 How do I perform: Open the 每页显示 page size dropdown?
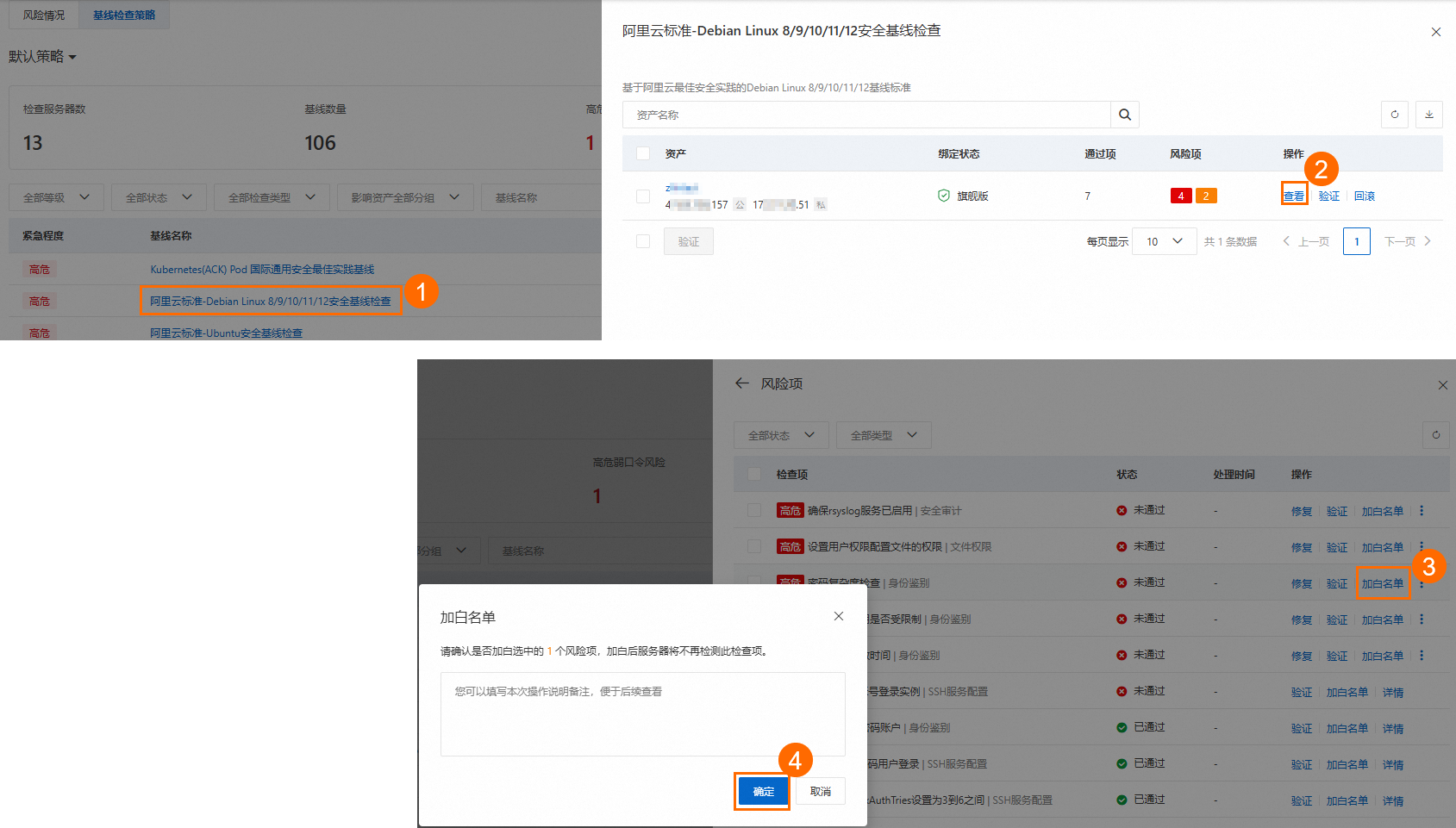pos(1165,241)
